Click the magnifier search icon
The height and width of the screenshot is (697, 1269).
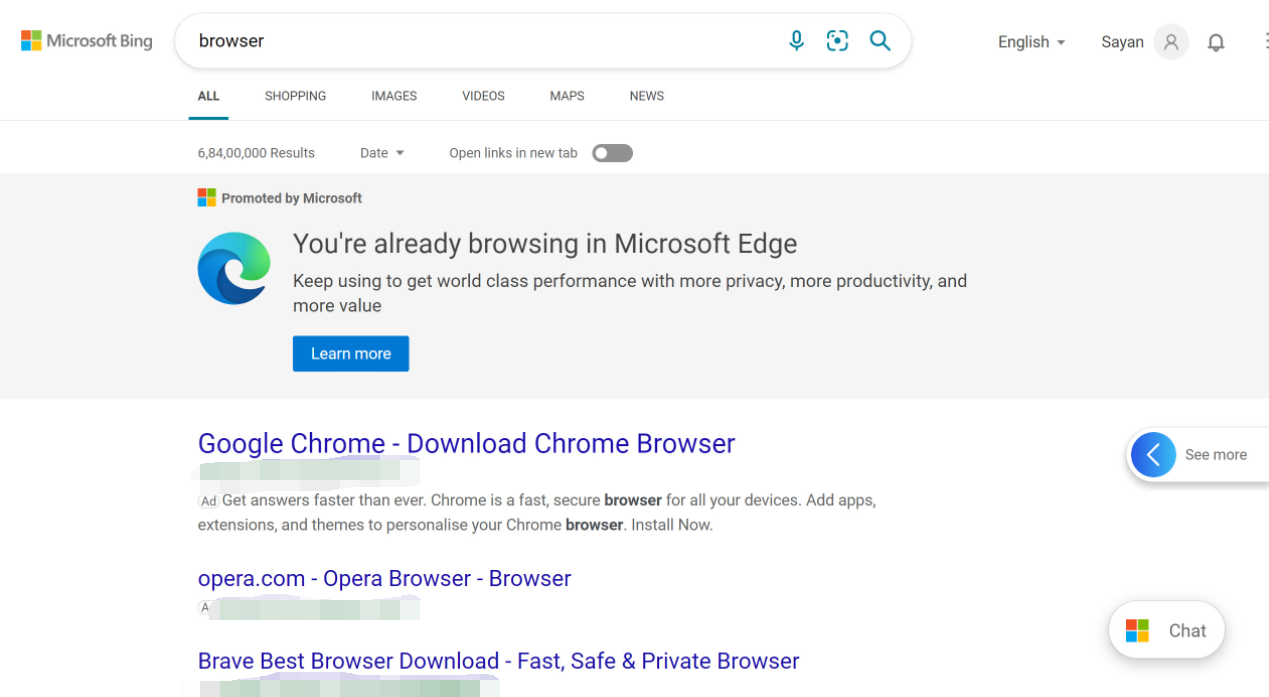coord(880,41)
